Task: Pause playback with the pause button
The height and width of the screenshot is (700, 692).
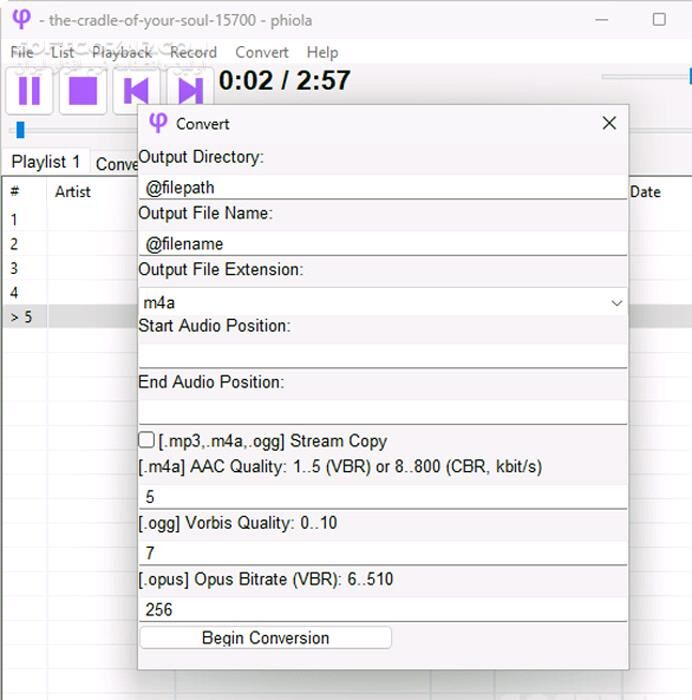Action: click(x=29, y=91)
